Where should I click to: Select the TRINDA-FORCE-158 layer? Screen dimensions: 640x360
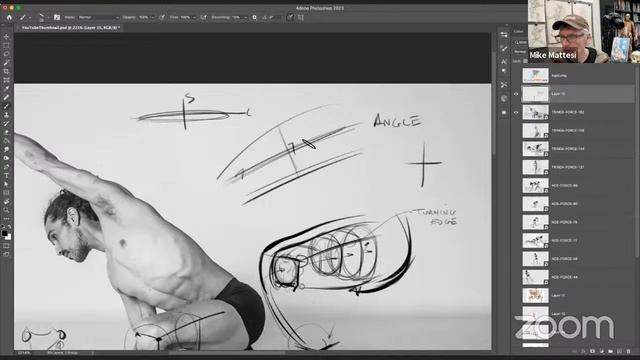coord(573,131)
